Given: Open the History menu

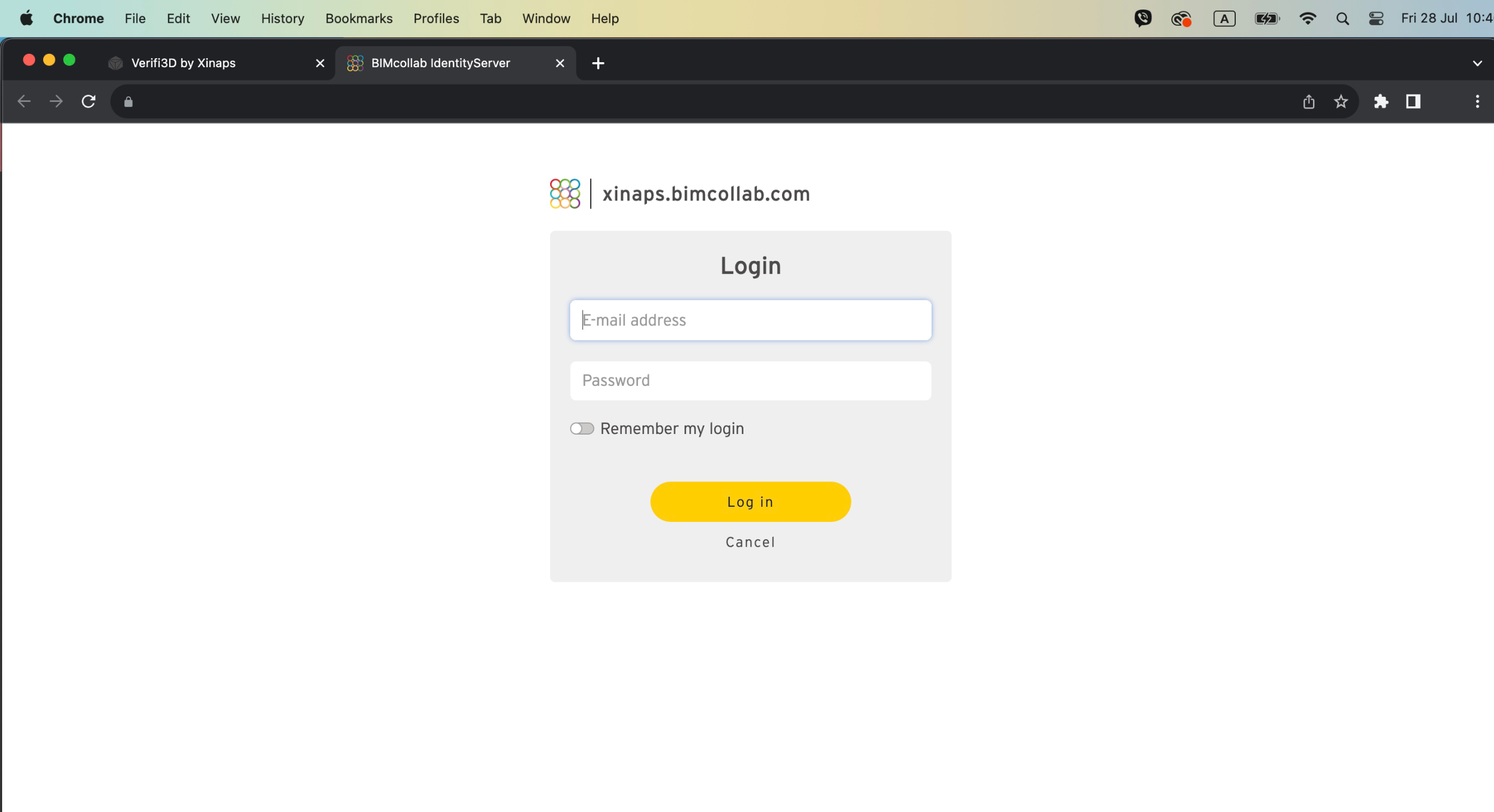Looking at the screenshot, I should point(282,18).
